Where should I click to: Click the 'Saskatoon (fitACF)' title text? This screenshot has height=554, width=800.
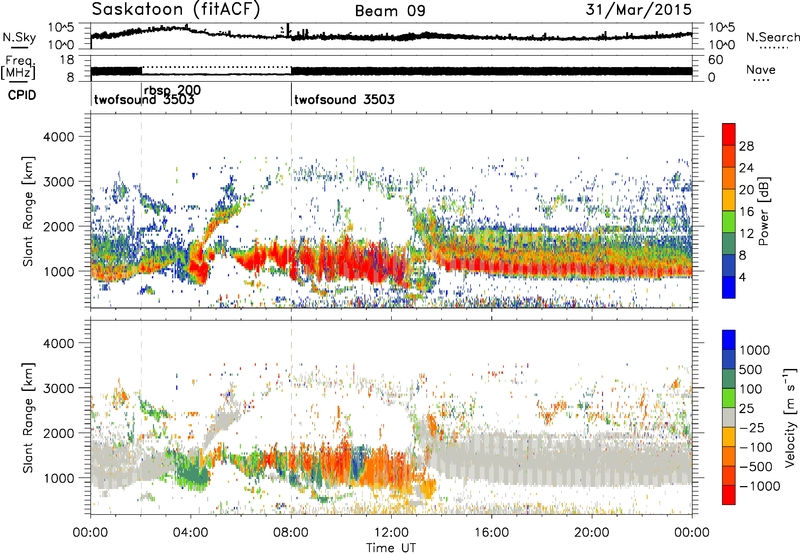[176, 9]
